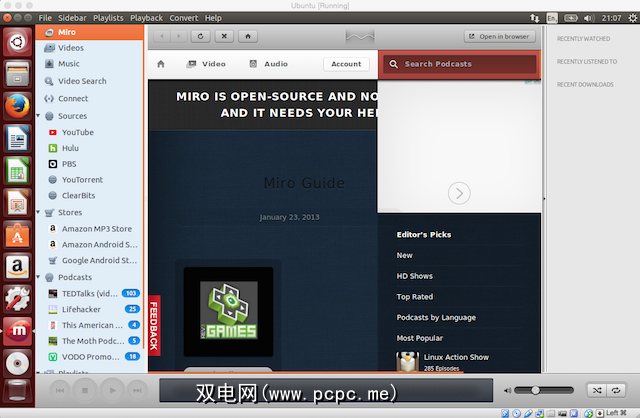Open the Videos library in sidebar

(70, 48)
